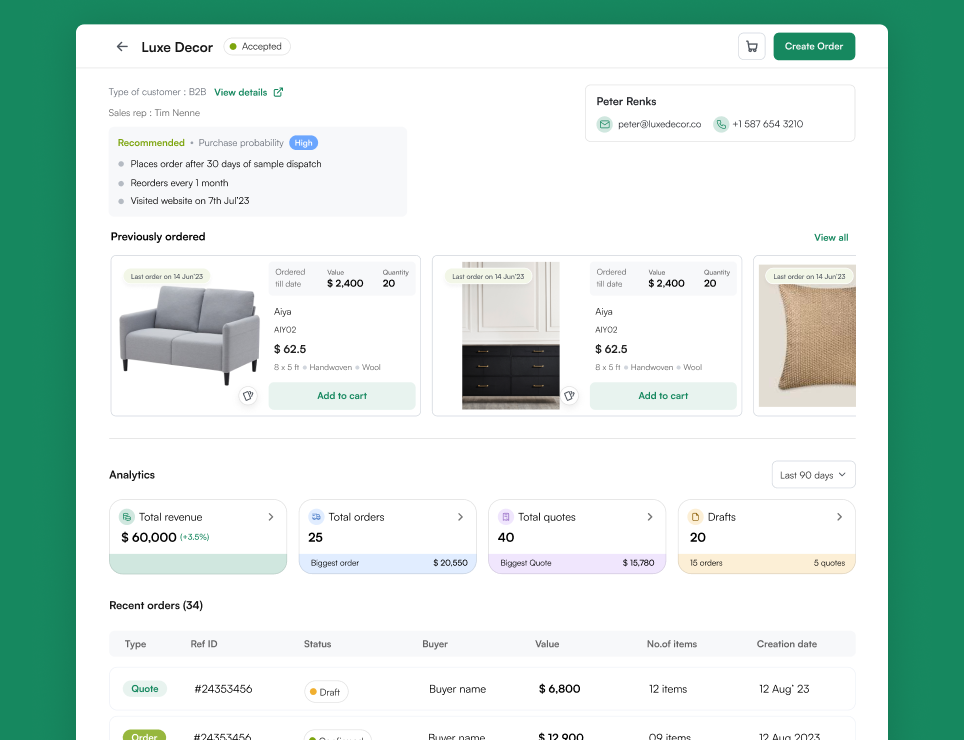The height and width of the screenshot is (740, 964).
Task: Select the Draft status badge in recent orders
Action: pos(326,691)
